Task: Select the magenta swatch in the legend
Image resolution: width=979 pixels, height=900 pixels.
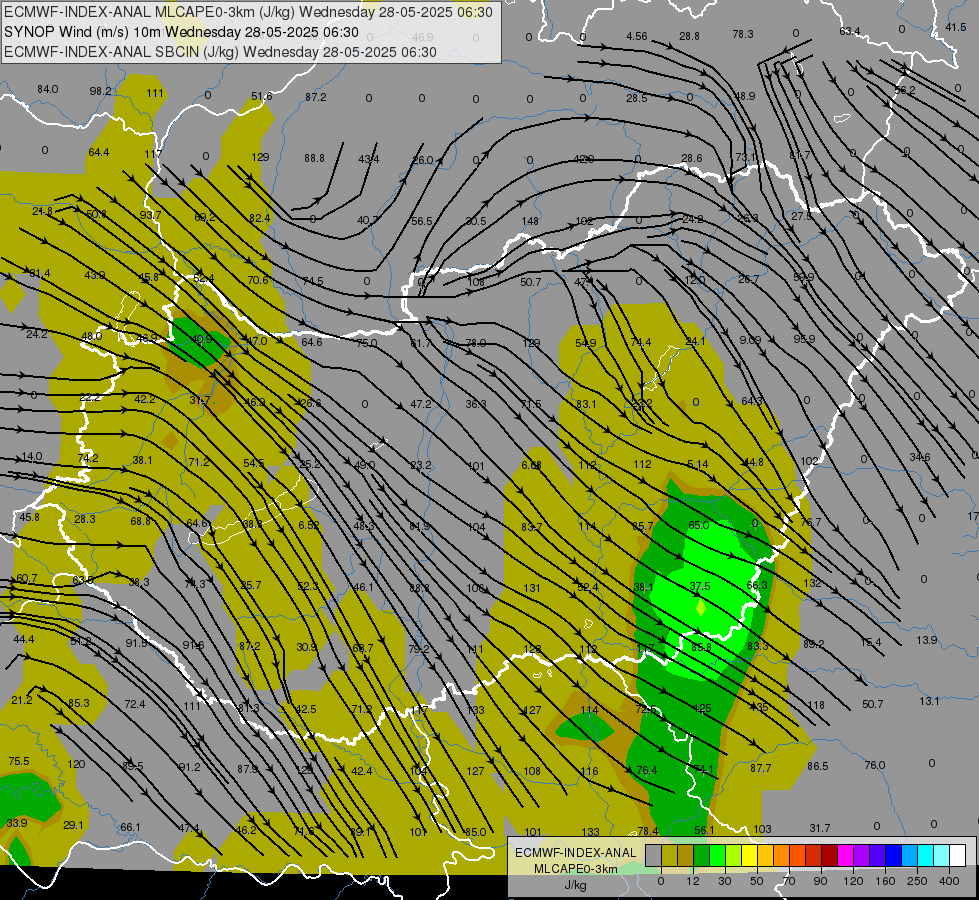Action: tap(845, 855)
